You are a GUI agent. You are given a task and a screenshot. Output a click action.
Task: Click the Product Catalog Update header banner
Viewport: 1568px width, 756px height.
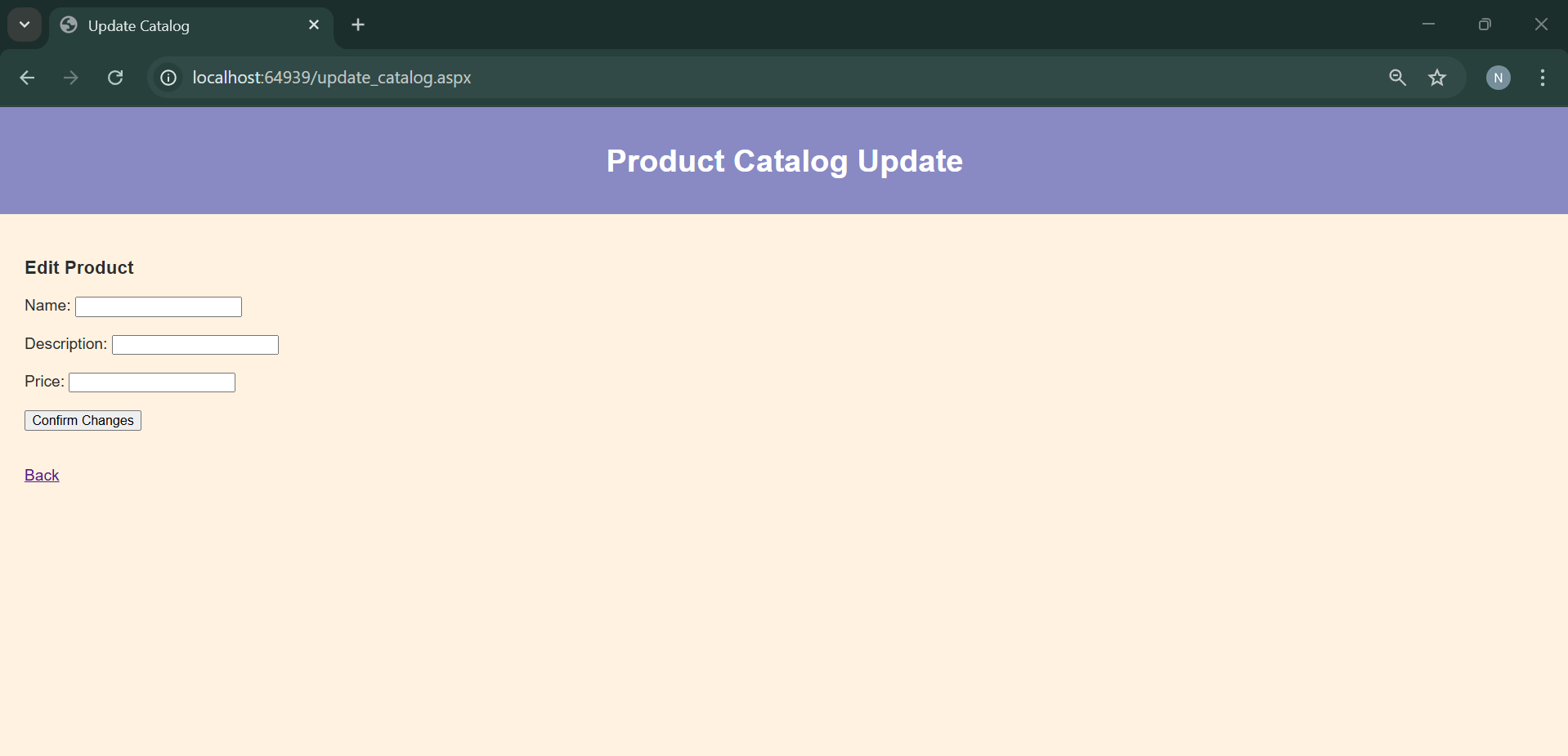click(x=784, y=161)
